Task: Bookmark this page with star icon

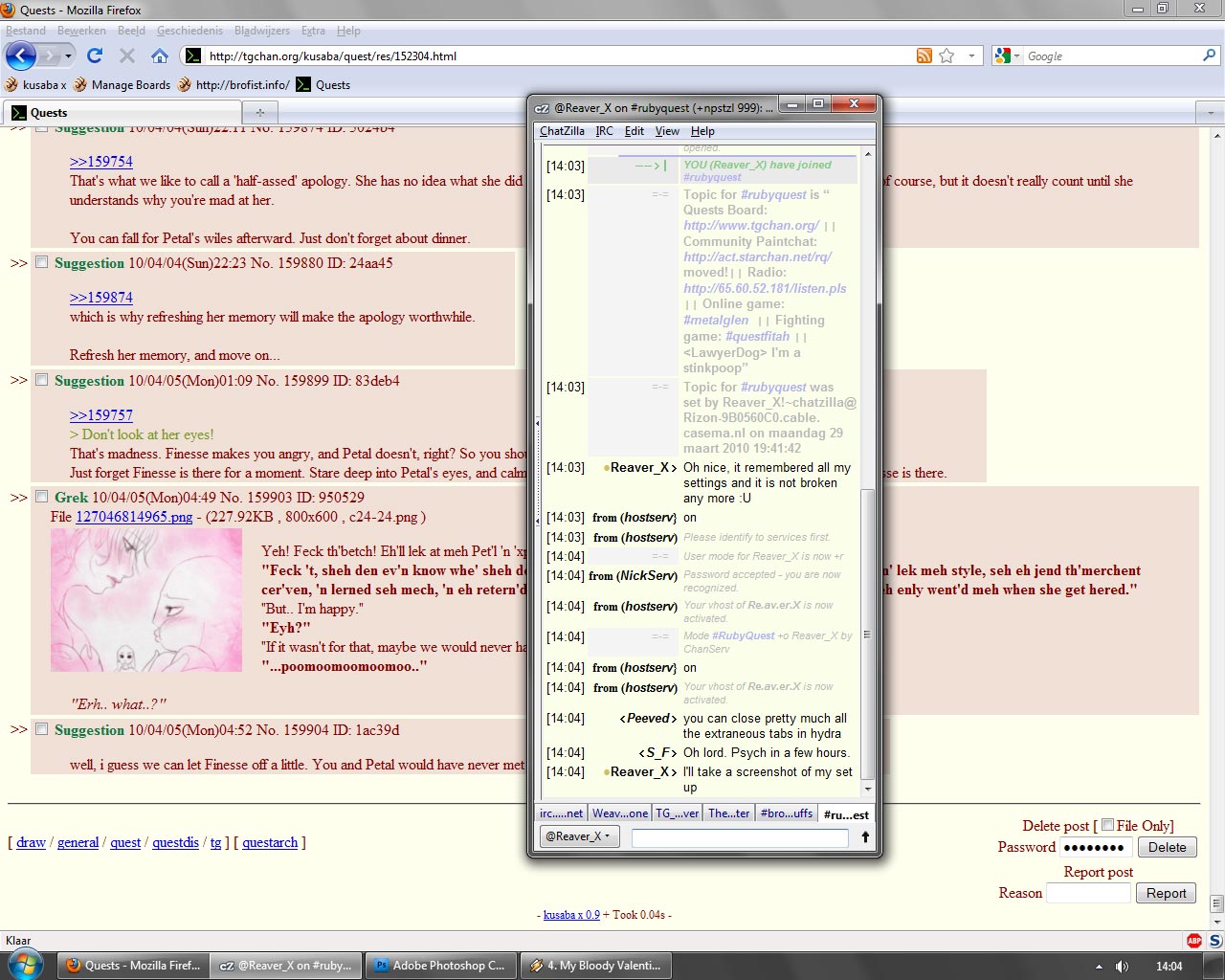Action: coord(947,56)
